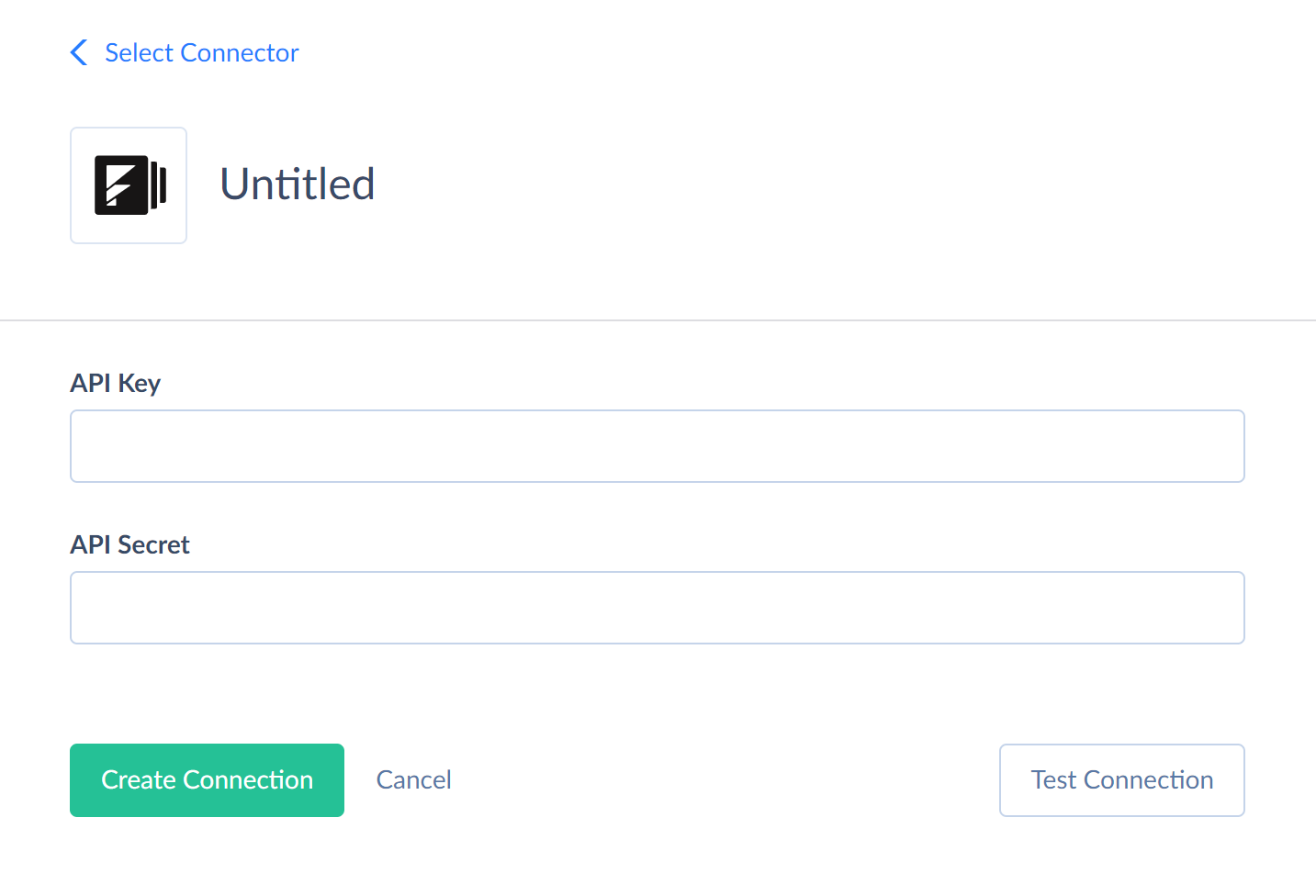Viewport: 1316px width, 896px height.
Task: Click the API Secret label
Action: click(x=130, y=544)
